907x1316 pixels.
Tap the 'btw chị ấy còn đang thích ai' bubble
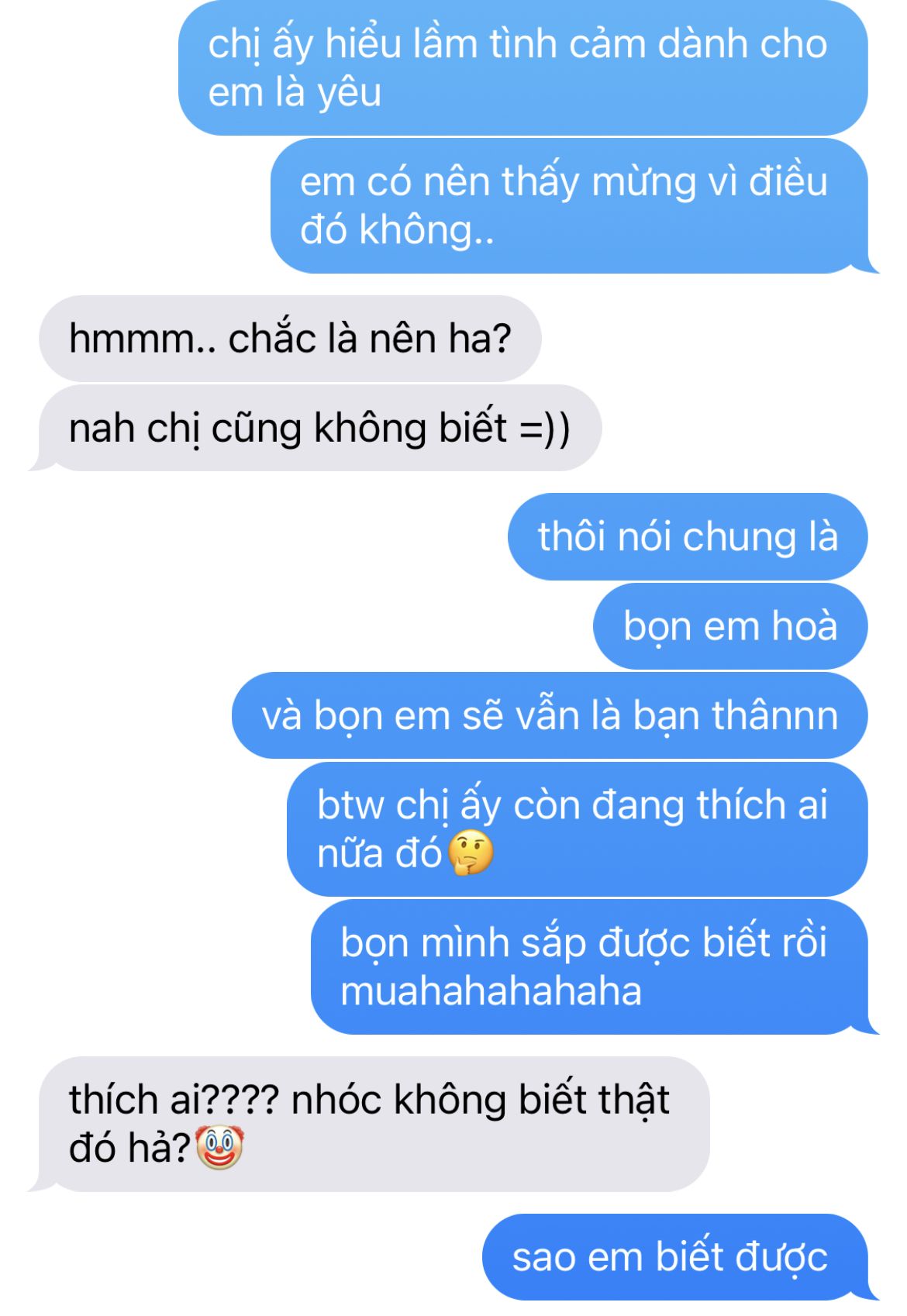(578, 829)
